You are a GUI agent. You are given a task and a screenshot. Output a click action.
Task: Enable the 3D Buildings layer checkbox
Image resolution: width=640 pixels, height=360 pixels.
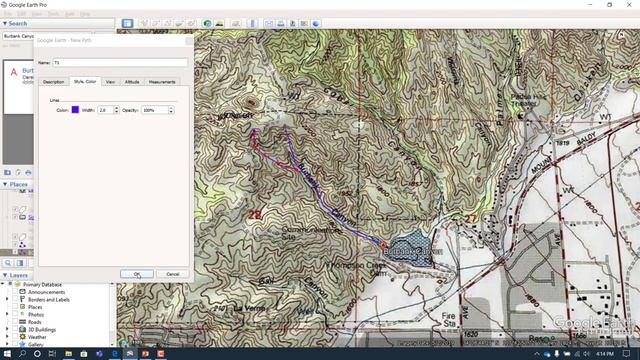pyautogui.click(x=15, y=329)
